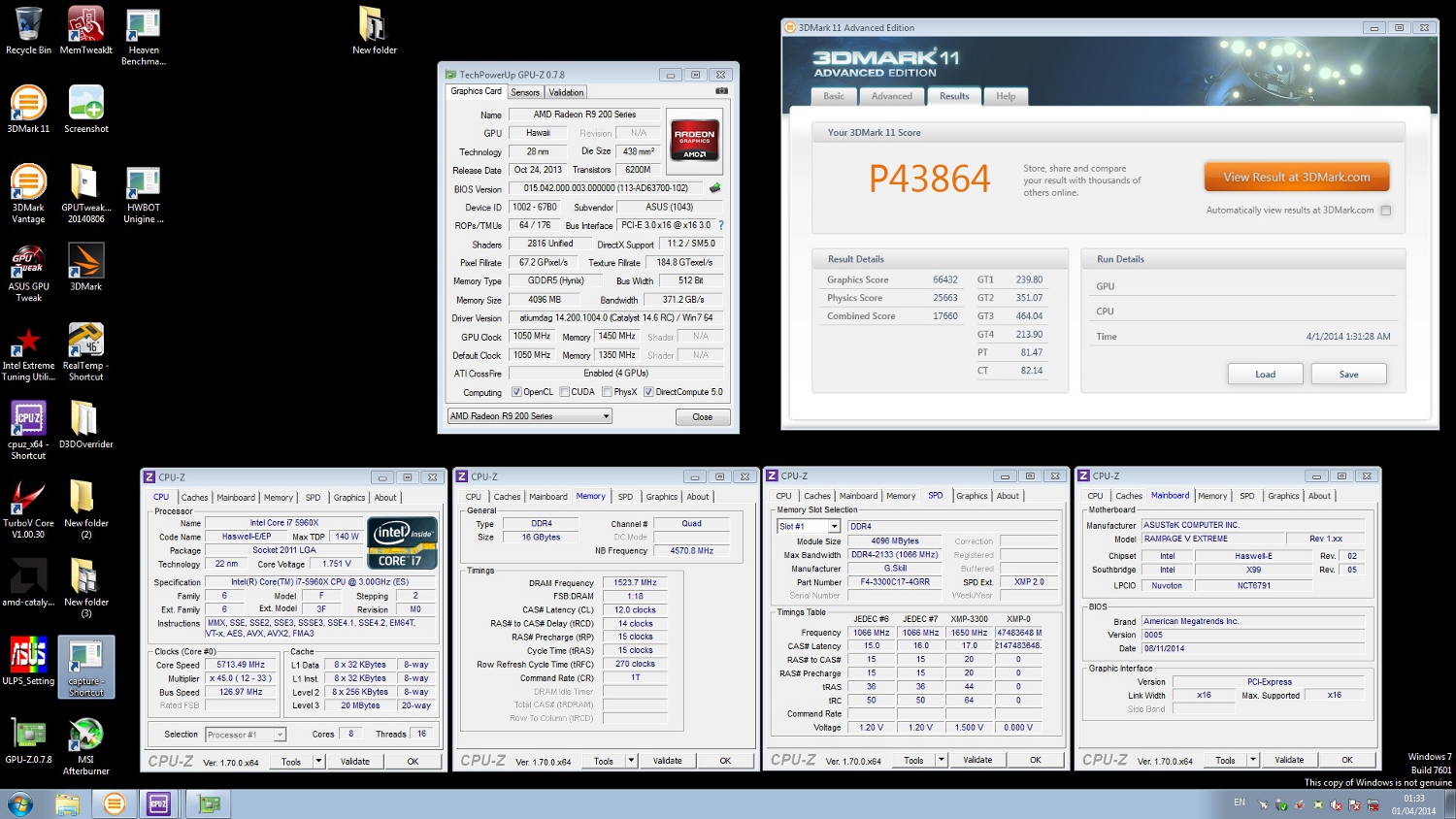The width and height of the screenshot is (1456, 819).
Task: Select the amd-catalyst desktop icon
Action: click(x=28, y=583)
